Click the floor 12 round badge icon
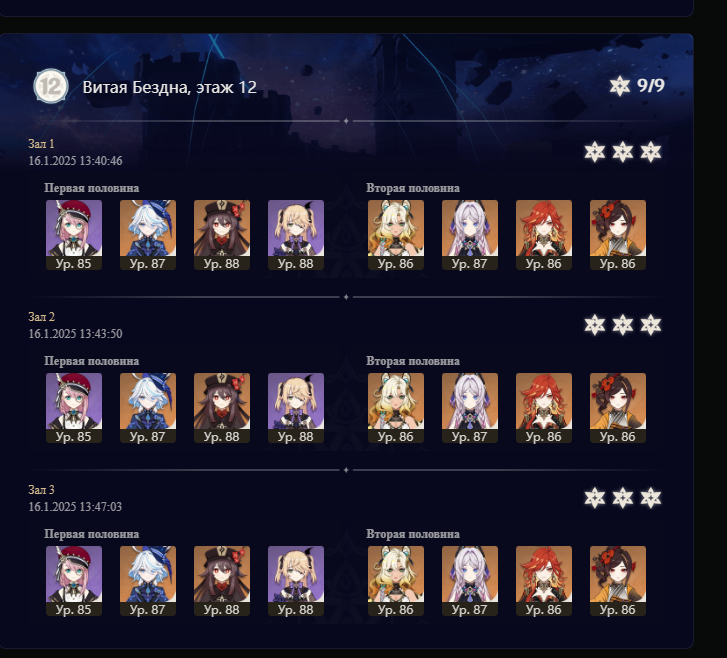 [51, 86]
